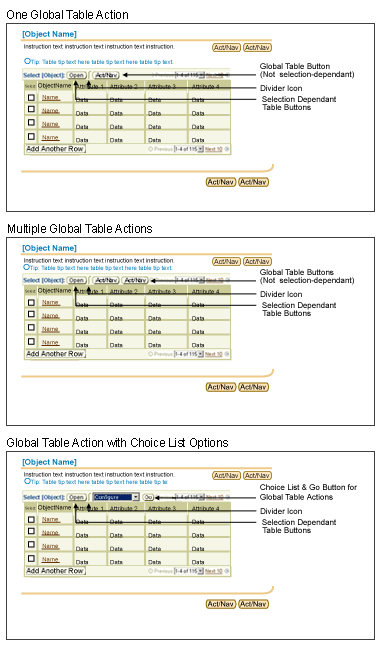
Task: Tick the first row checkbox in One Global Table Action
Action: 31,97
